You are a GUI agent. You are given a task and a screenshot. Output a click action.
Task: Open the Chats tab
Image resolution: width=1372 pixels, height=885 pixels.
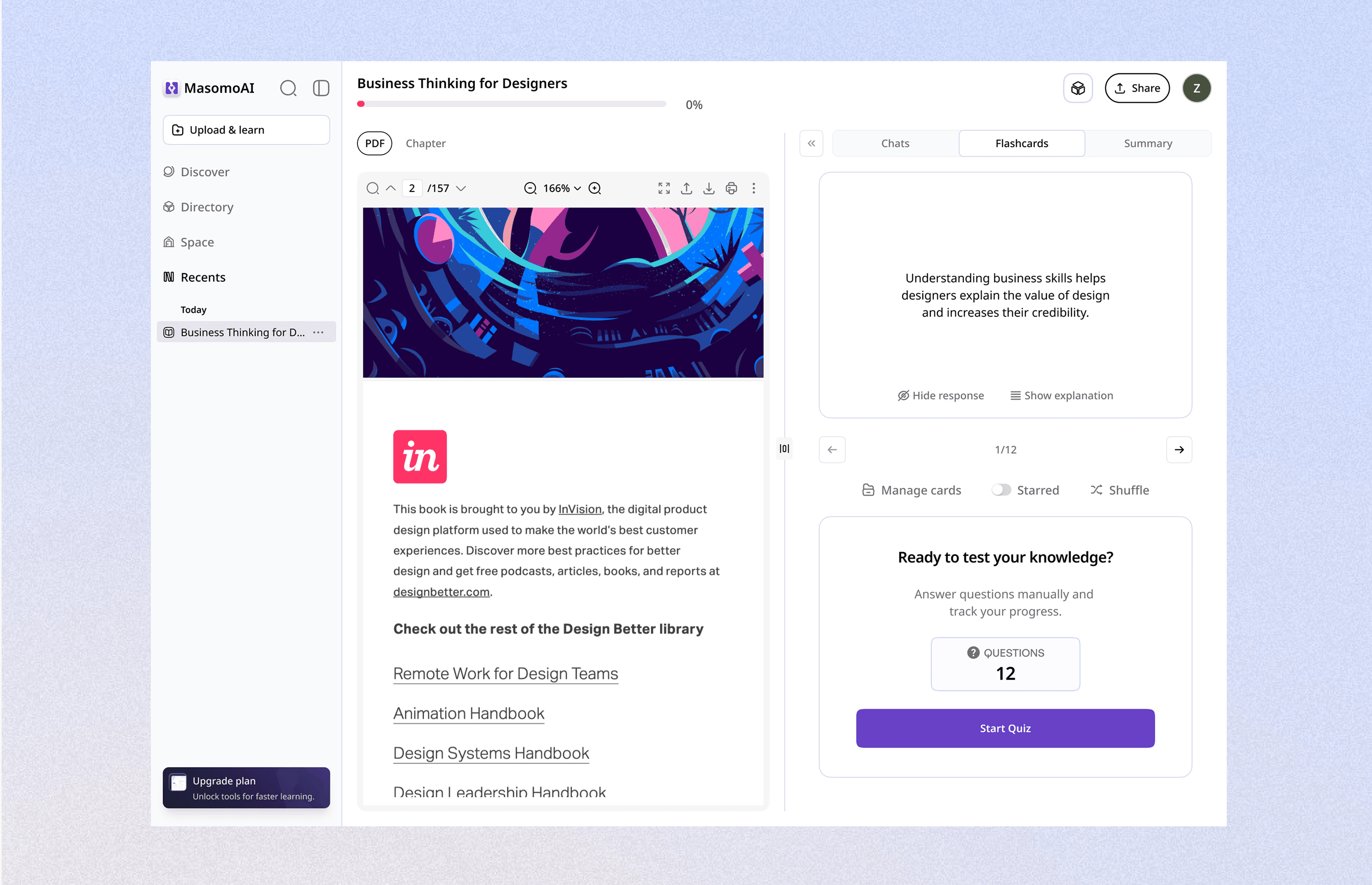[895, 144]
